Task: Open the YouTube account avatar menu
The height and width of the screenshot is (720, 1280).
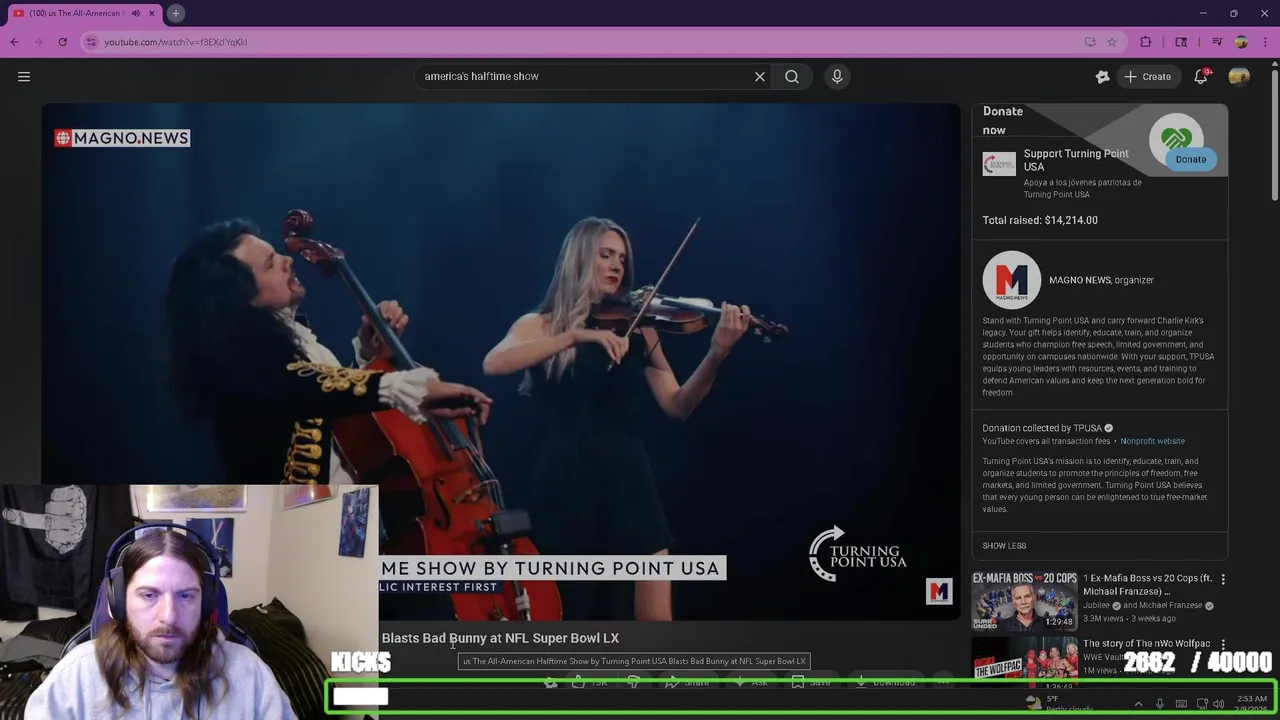Action: pyautogui.click(x=1239, y=77)
